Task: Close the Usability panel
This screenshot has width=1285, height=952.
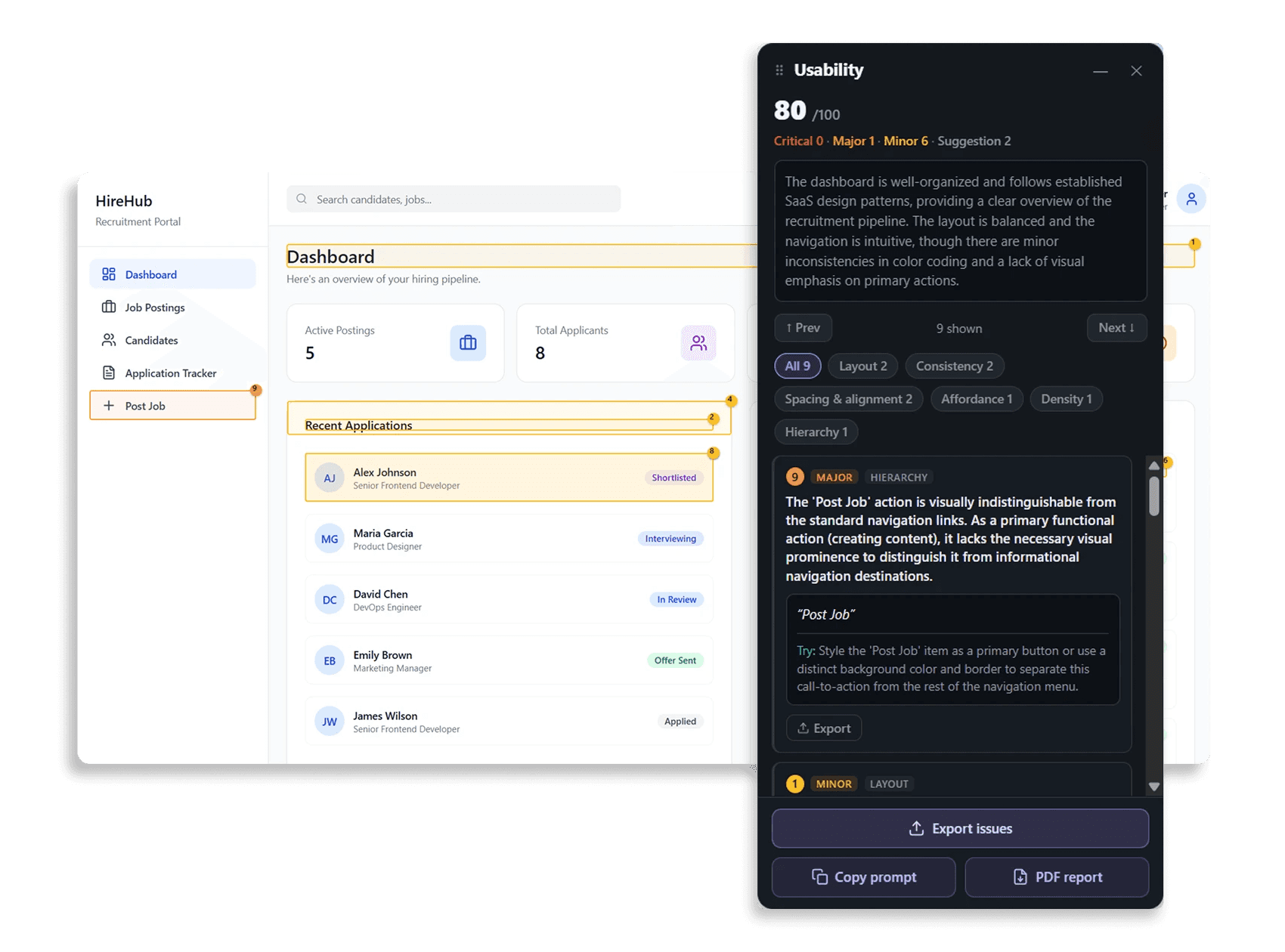Action: (x=1136, y=71)
